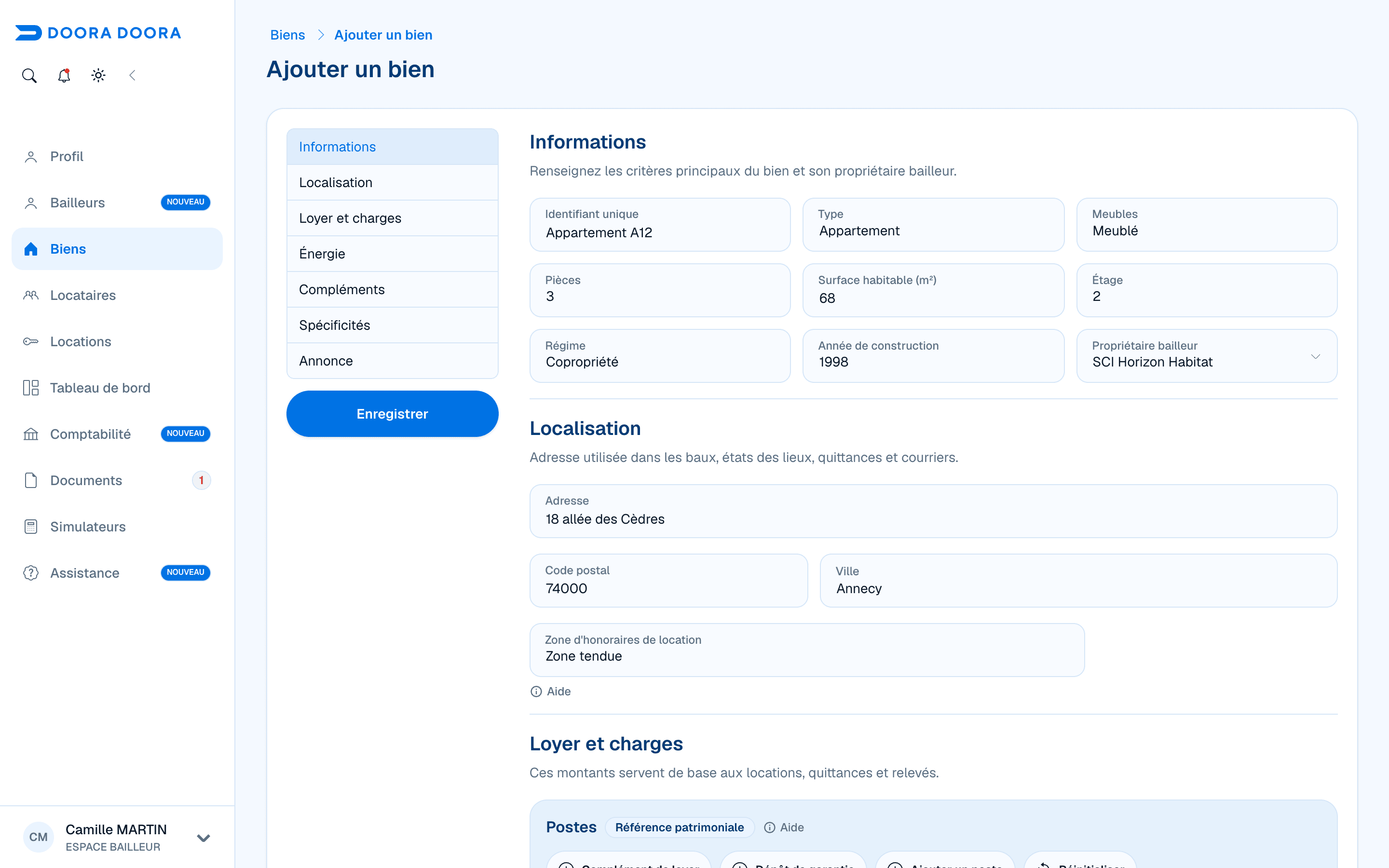
Task: Open the search icon in sidebar
Action: click(29, 75)
